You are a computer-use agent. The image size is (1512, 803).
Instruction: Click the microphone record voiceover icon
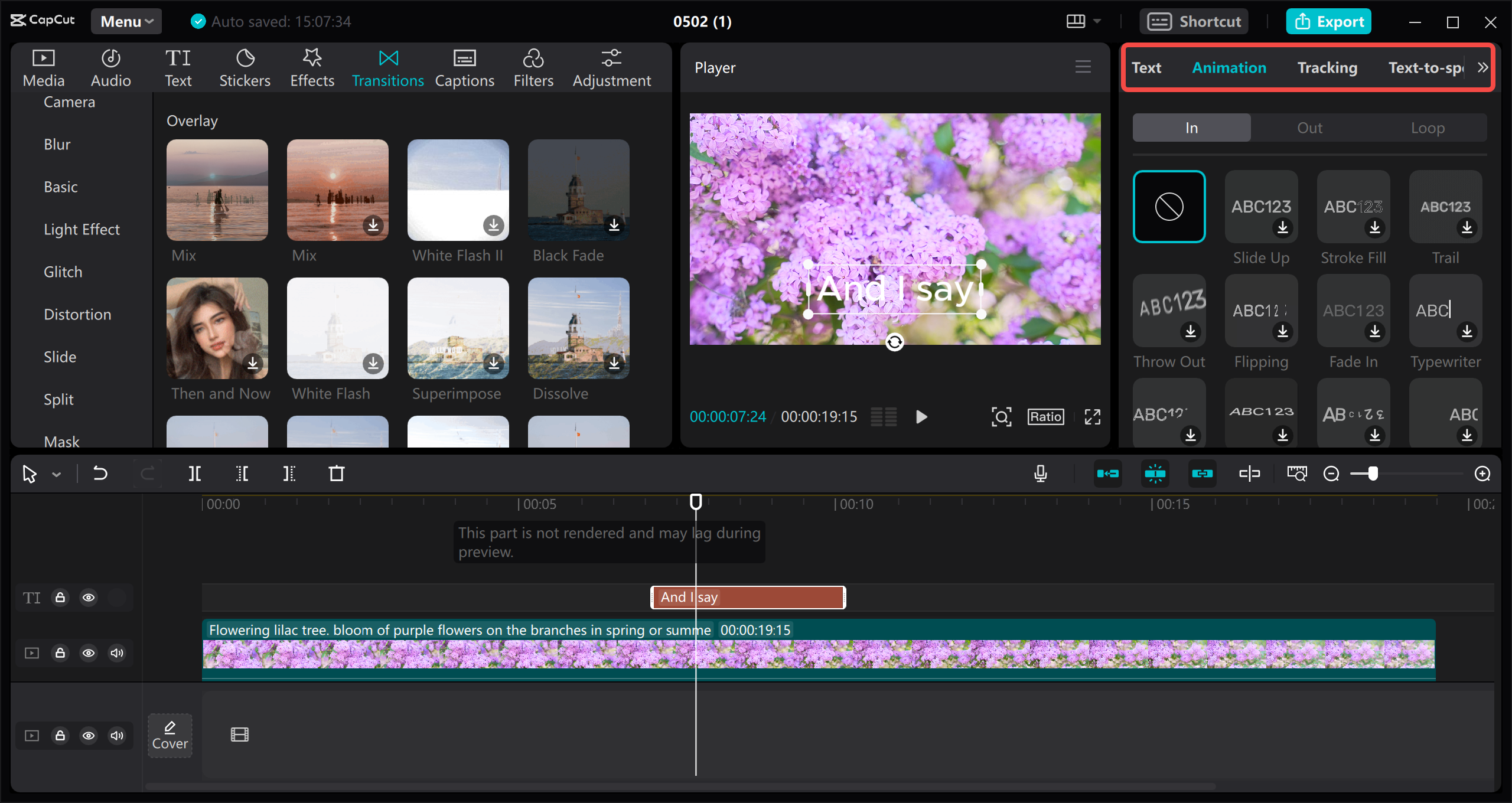(x=1041, y=474)
